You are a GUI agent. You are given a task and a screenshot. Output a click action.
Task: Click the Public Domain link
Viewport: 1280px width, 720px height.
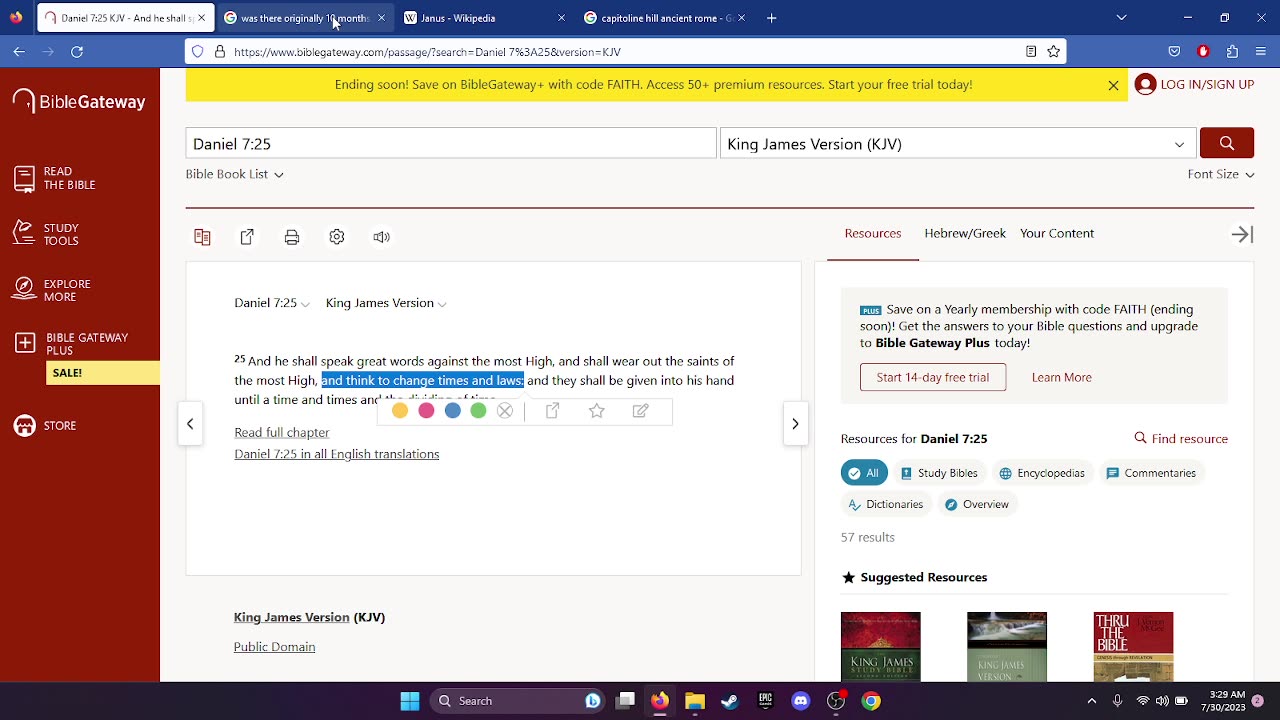tap(274, 647)
